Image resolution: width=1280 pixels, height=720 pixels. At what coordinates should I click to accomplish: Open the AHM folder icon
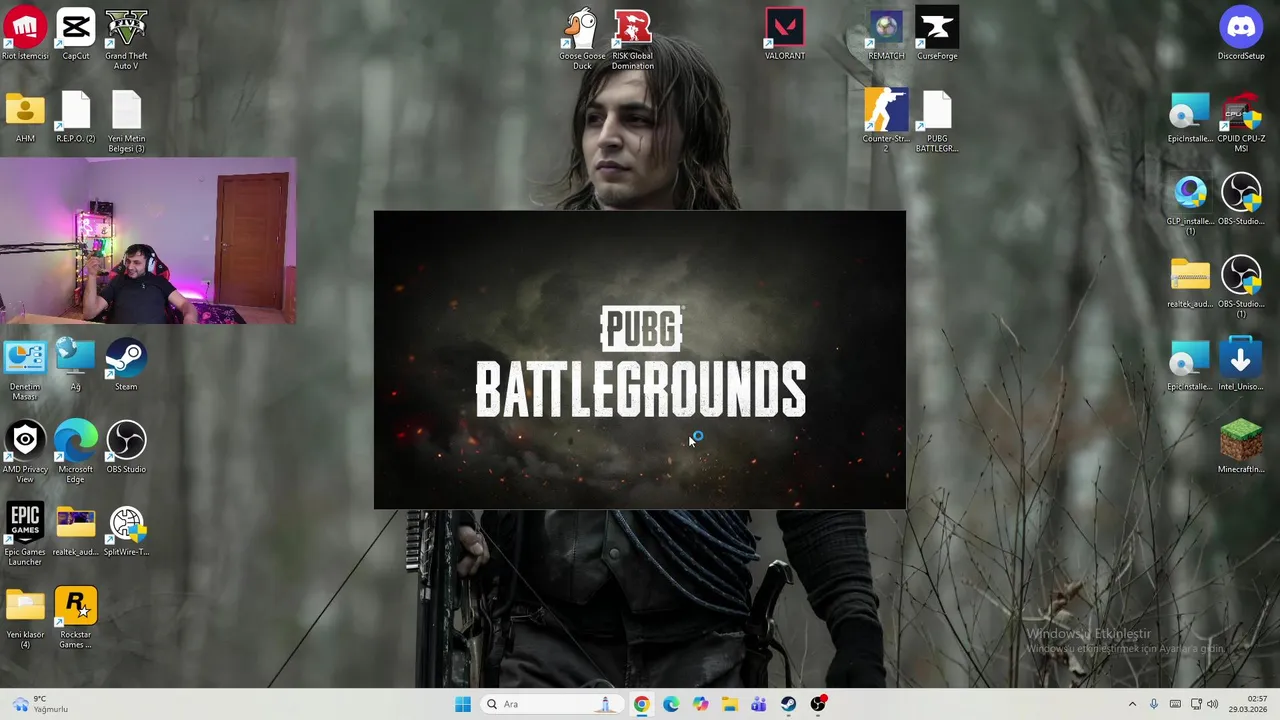pyautogui.click(x=25, y=118)
